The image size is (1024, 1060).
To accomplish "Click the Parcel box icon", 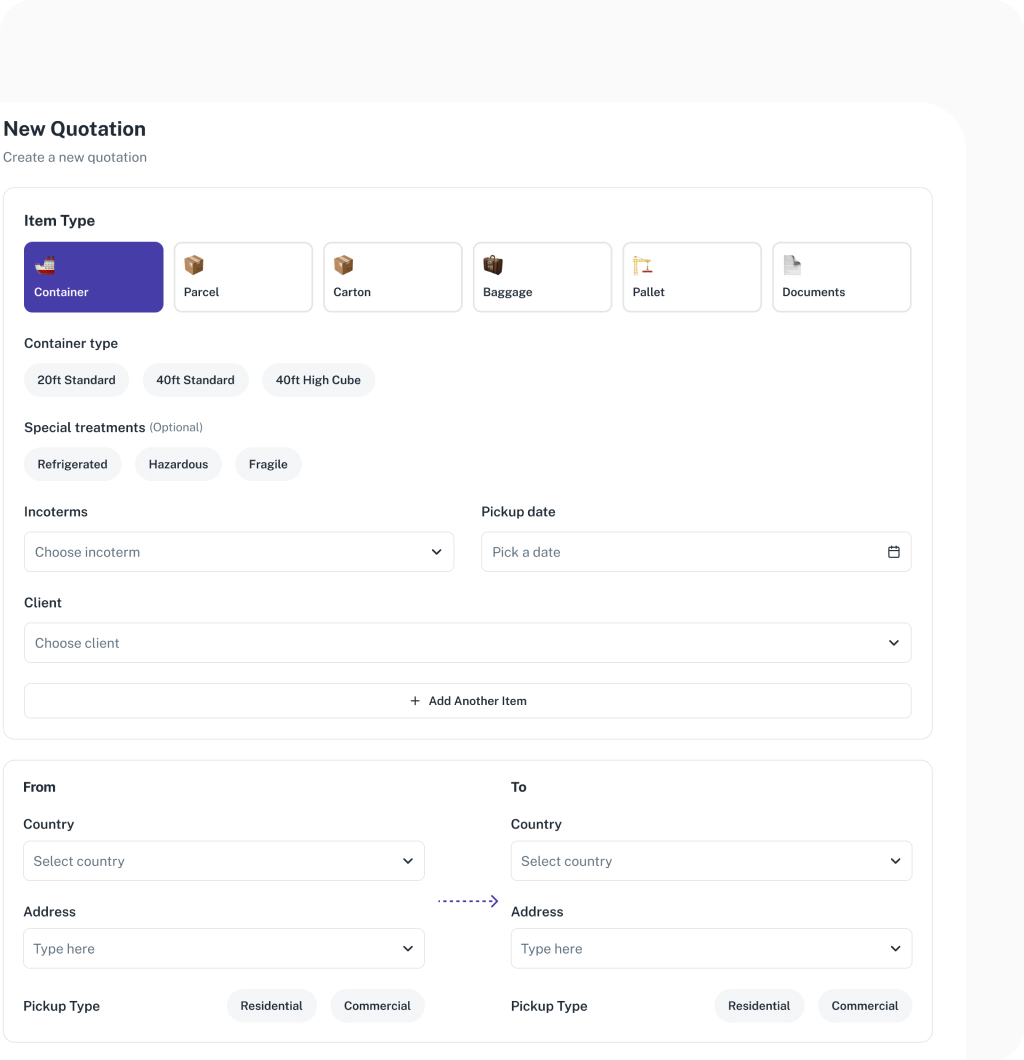I will click(x=194, y=264).
